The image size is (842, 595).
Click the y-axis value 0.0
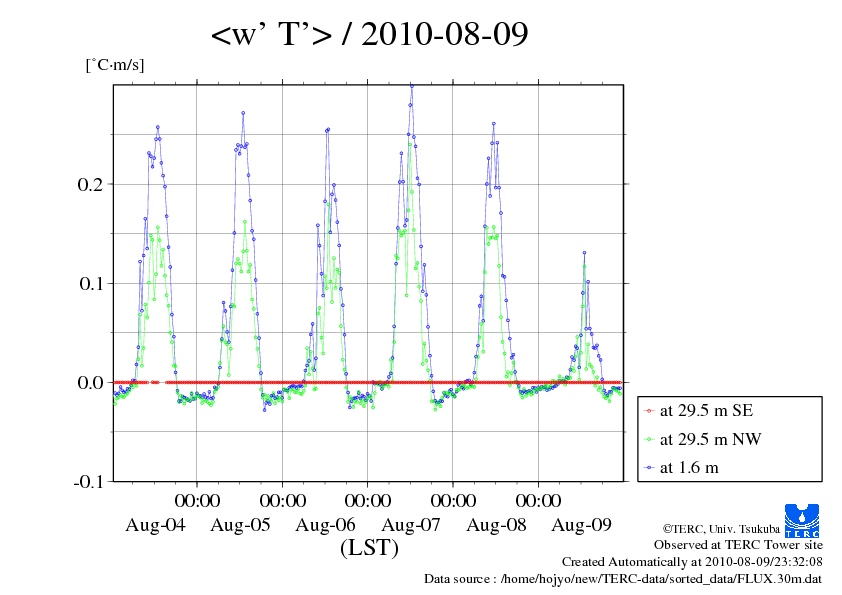(x=90, y=382)
